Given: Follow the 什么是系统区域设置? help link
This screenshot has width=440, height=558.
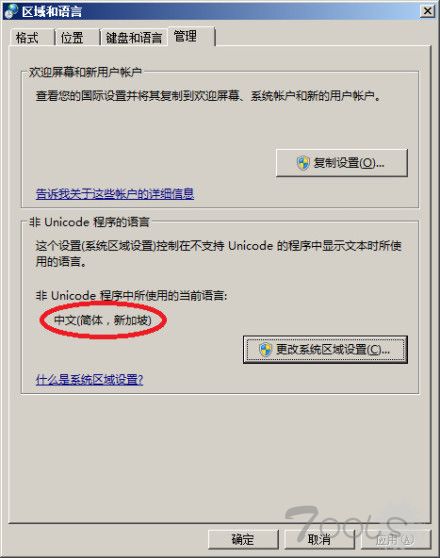Looking at the screenshot, I should pos(90,380).
